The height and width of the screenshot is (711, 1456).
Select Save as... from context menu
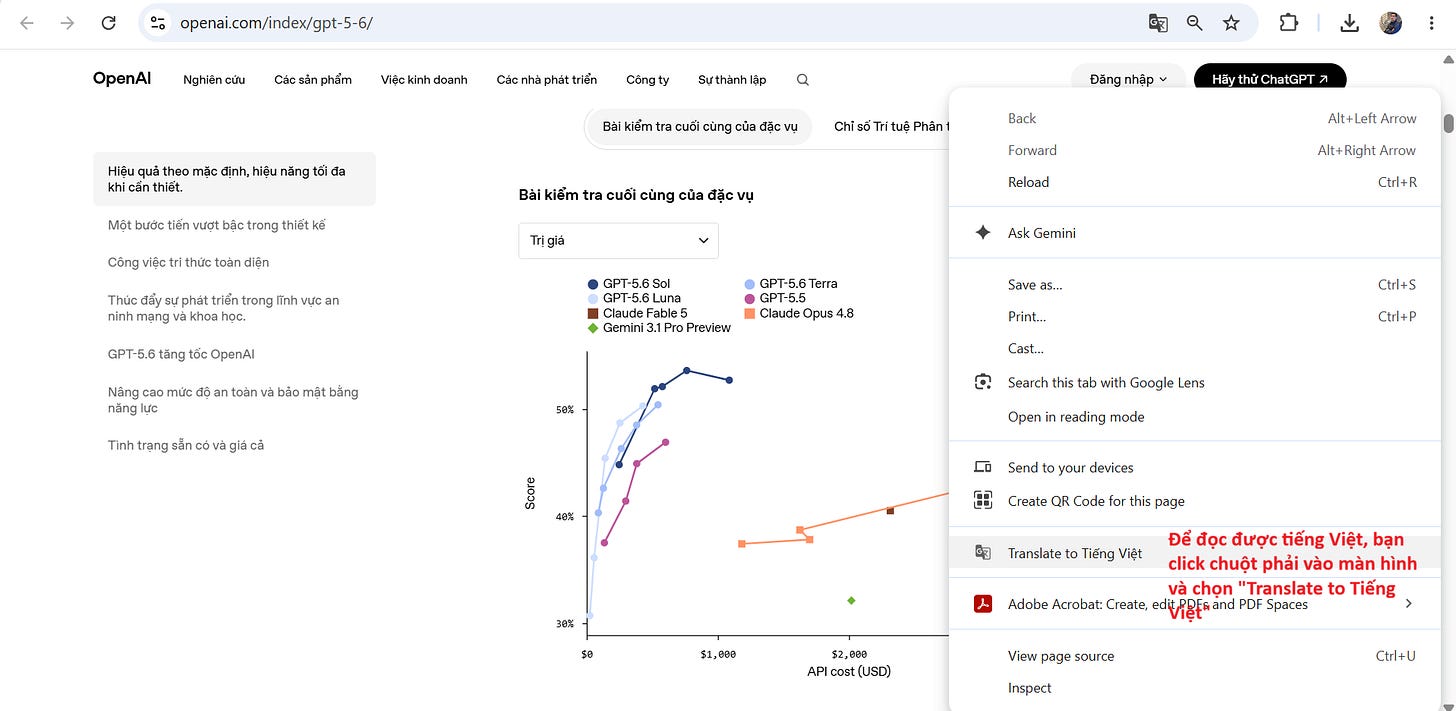(1195, 285)
